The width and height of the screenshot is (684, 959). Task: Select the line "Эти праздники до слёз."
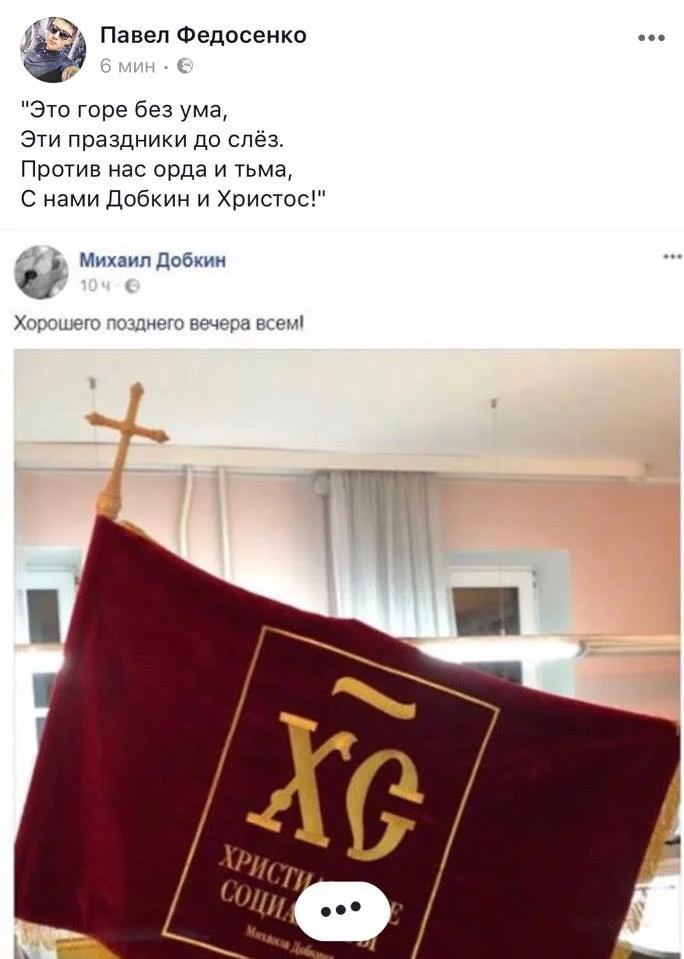point(152,139)
